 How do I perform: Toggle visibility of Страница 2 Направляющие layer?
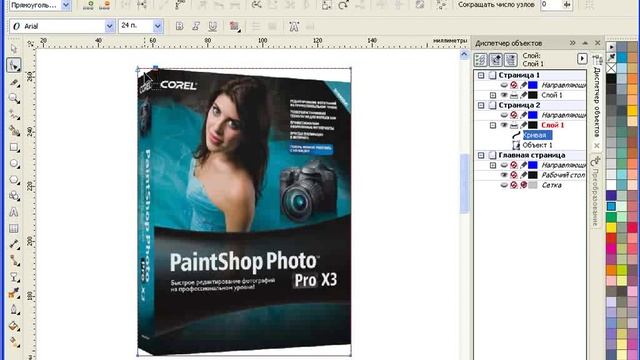[x=504, y=115]
